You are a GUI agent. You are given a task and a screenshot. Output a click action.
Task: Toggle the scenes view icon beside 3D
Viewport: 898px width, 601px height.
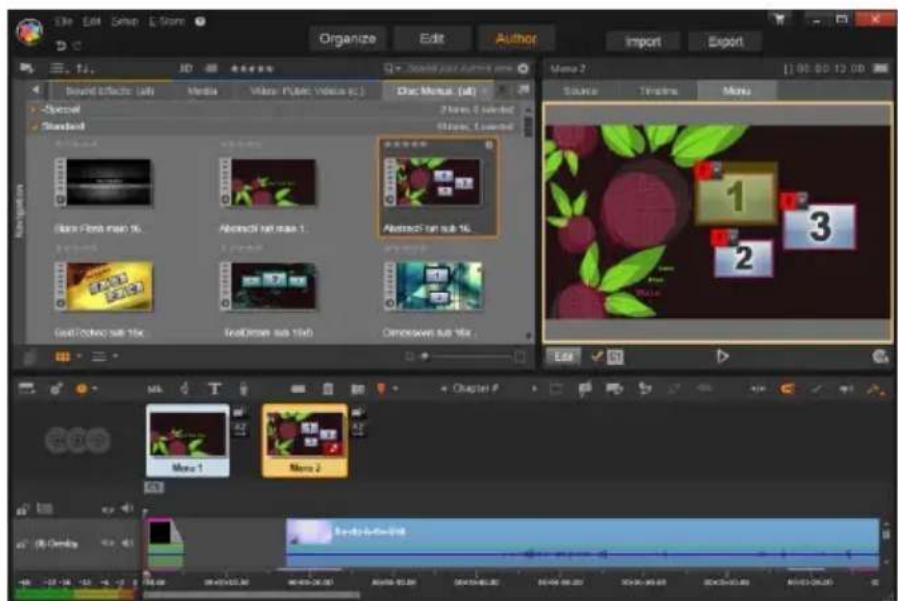click(211, 68)
